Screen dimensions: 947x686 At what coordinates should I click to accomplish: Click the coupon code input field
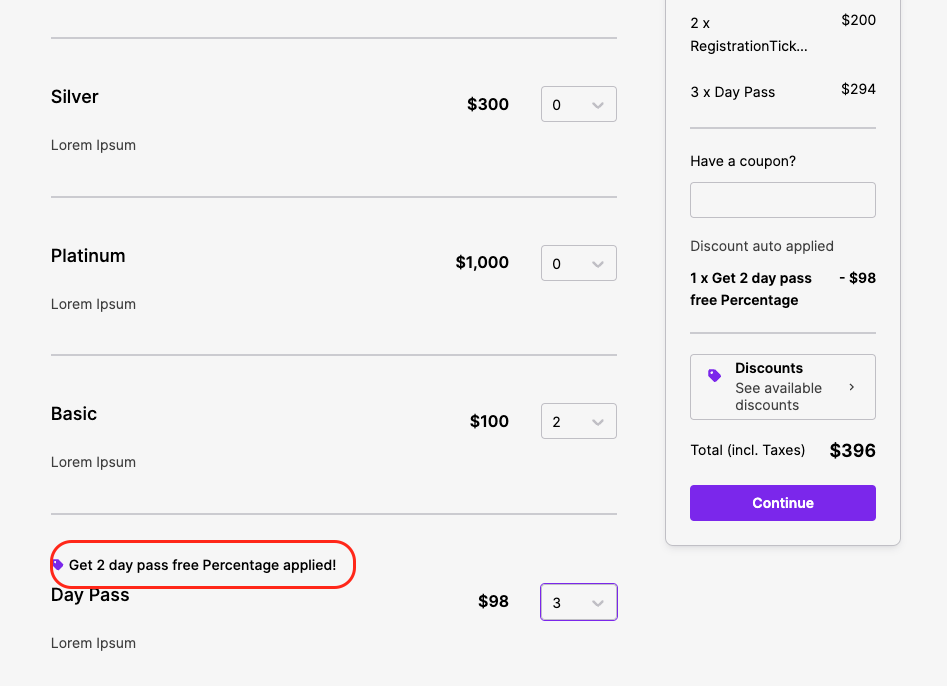click(782, 200)
